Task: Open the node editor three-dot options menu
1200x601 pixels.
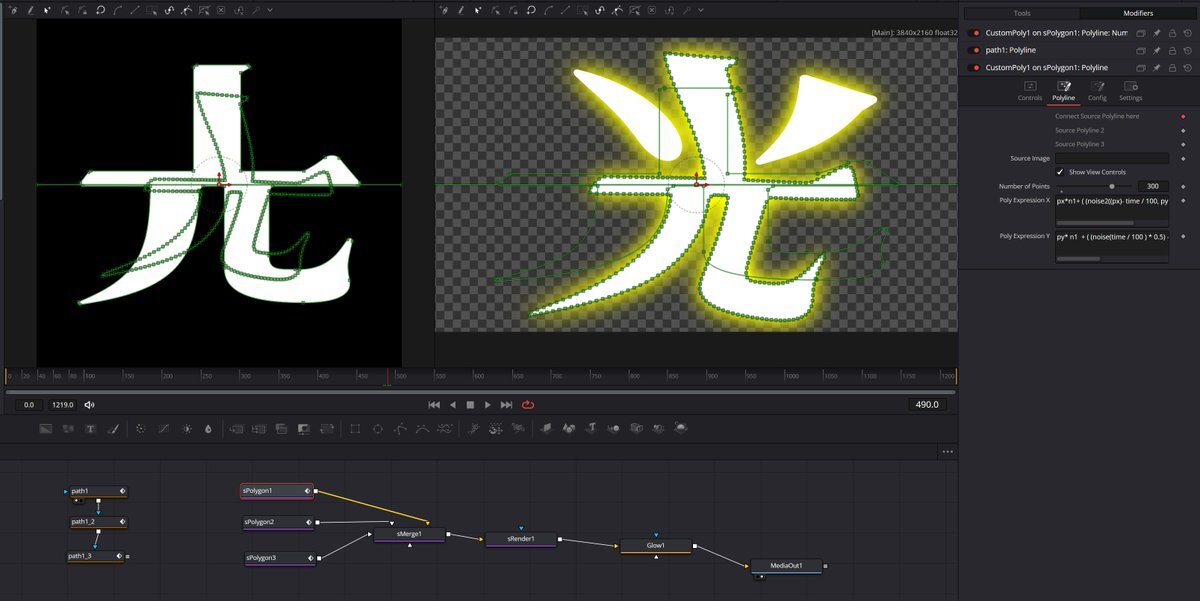Action: click(947, 452)
